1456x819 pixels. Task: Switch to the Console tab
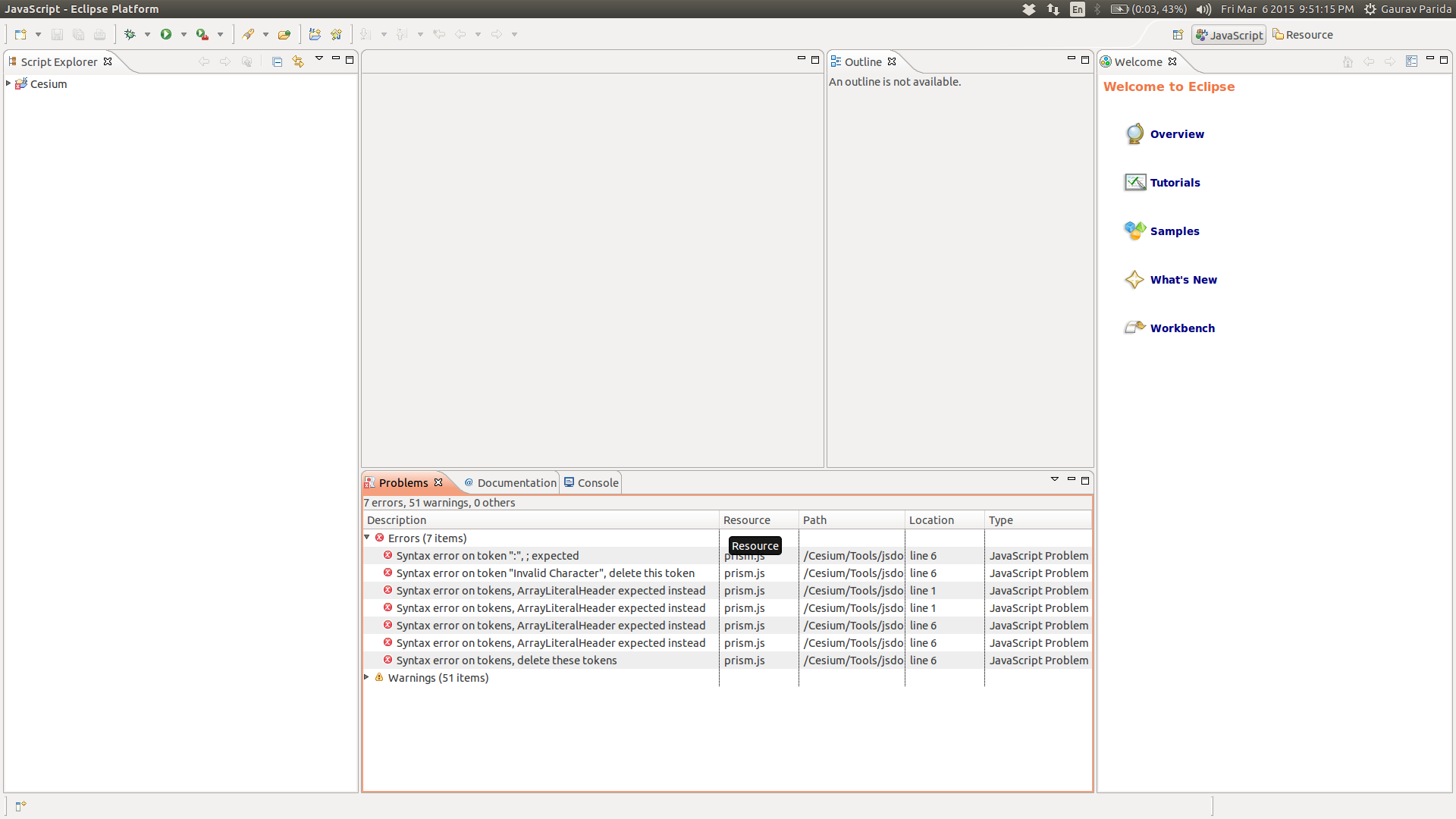pyautogui.click(x=598, y=482)
